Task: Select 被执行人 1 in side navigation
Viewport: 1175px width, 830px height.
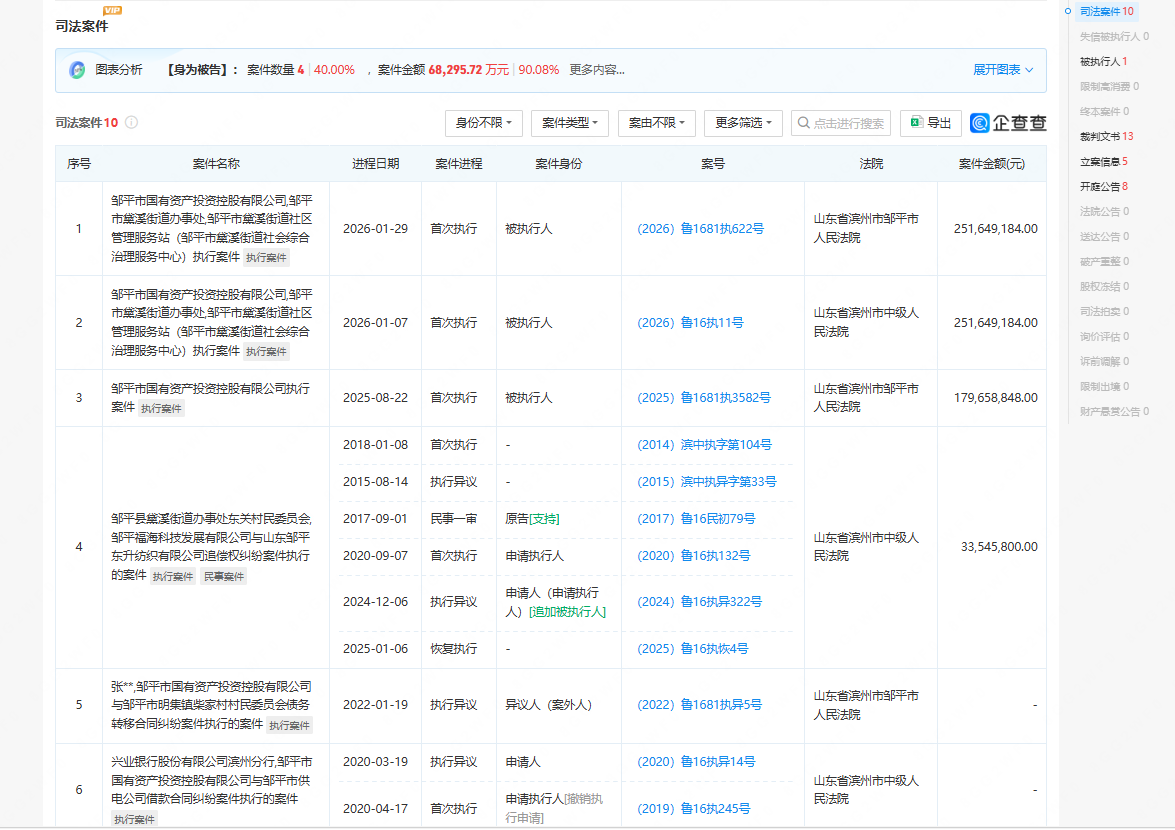Action: coord(1103,61)
